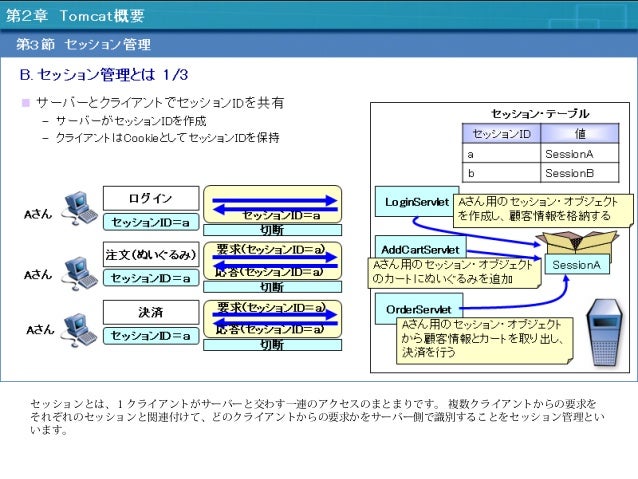Click セッションID=a box under 注文(ぬいぐるみ)
638x479 pixels.
[151, 278]
